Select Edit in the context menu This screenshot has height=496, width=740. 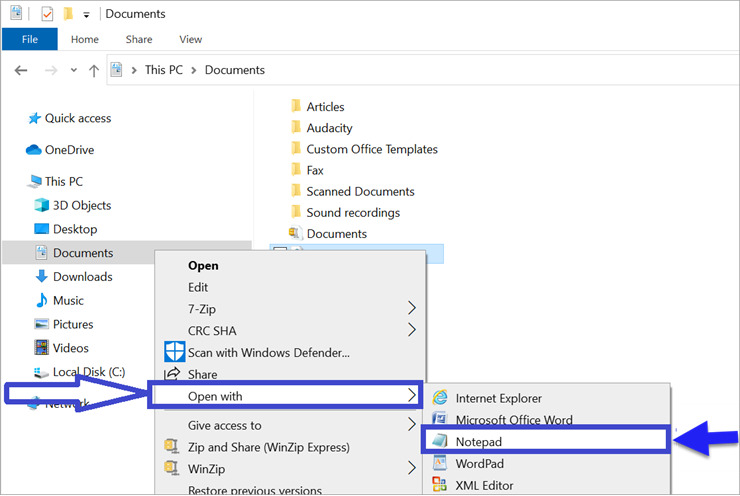(x=198, y=288)
